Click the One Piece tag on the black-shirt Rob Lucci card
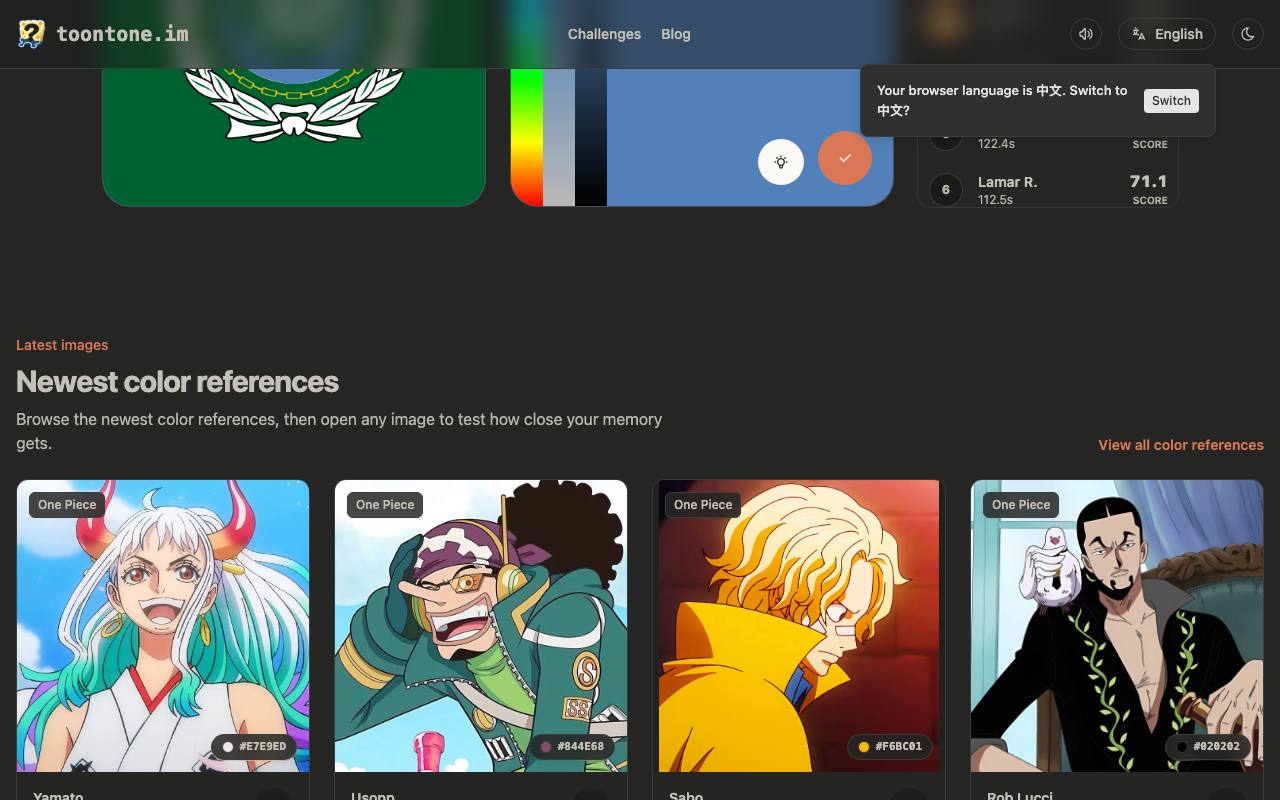Screen dimensions: 1280x800 point(1021,505)
